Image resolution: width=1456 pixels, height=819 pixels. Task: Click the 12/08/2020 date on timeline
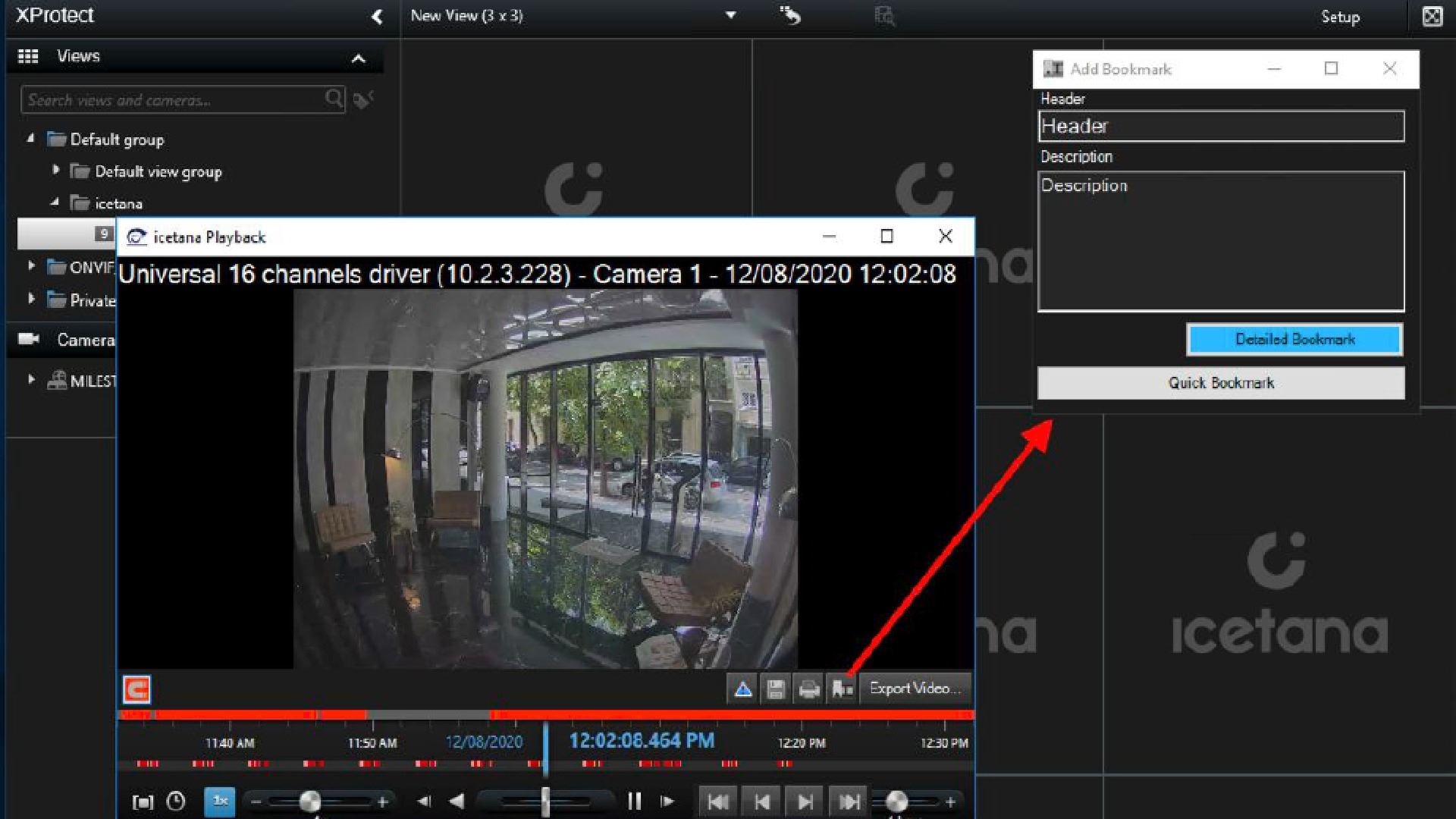tap(484, 742)
